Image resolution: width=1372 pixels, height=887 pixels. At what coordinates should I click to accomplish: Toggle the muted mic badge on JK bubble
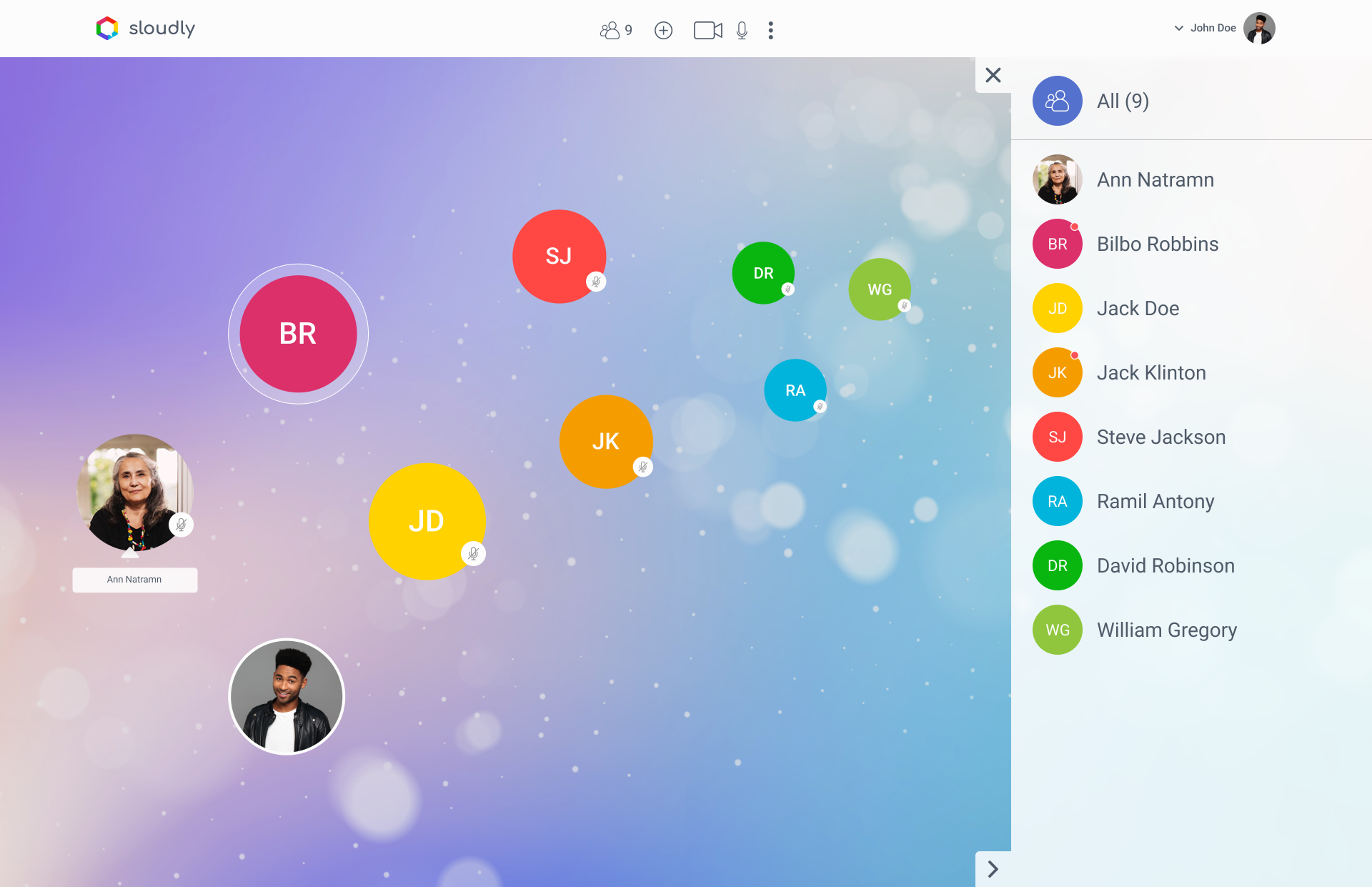click(643, 467)
